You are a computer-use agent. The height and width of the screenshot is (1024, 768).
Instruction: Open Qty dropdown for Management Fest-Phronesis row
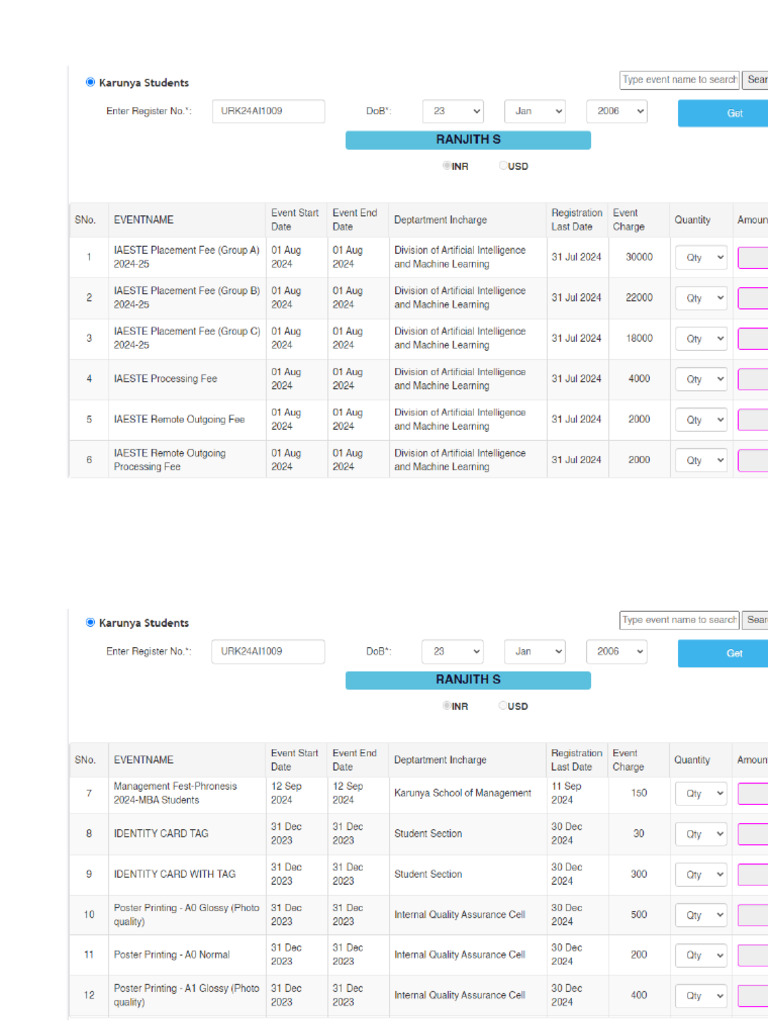701,794
